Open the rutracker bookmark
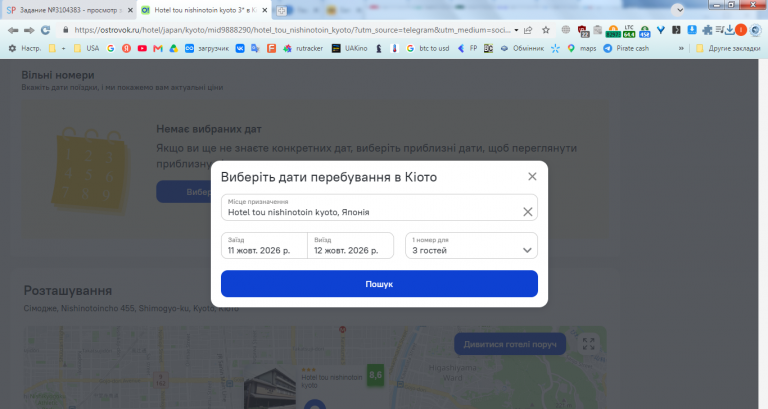This screenshot has width=768, height=409. point(303,48)
